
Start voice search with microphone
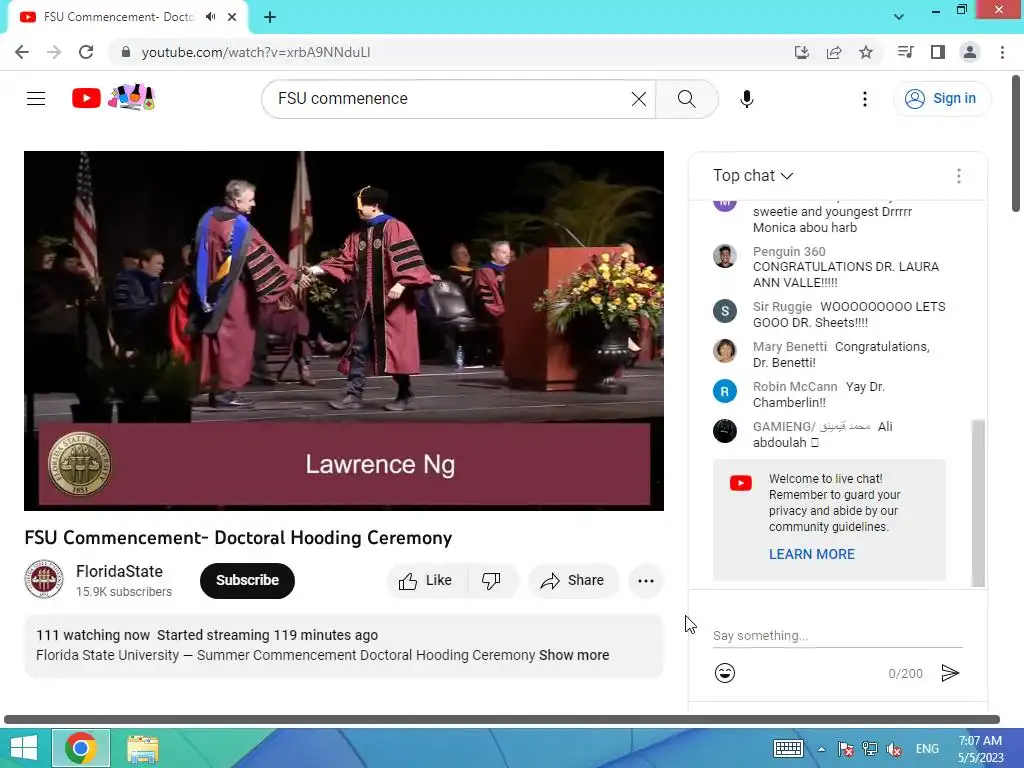coord(746,99)
